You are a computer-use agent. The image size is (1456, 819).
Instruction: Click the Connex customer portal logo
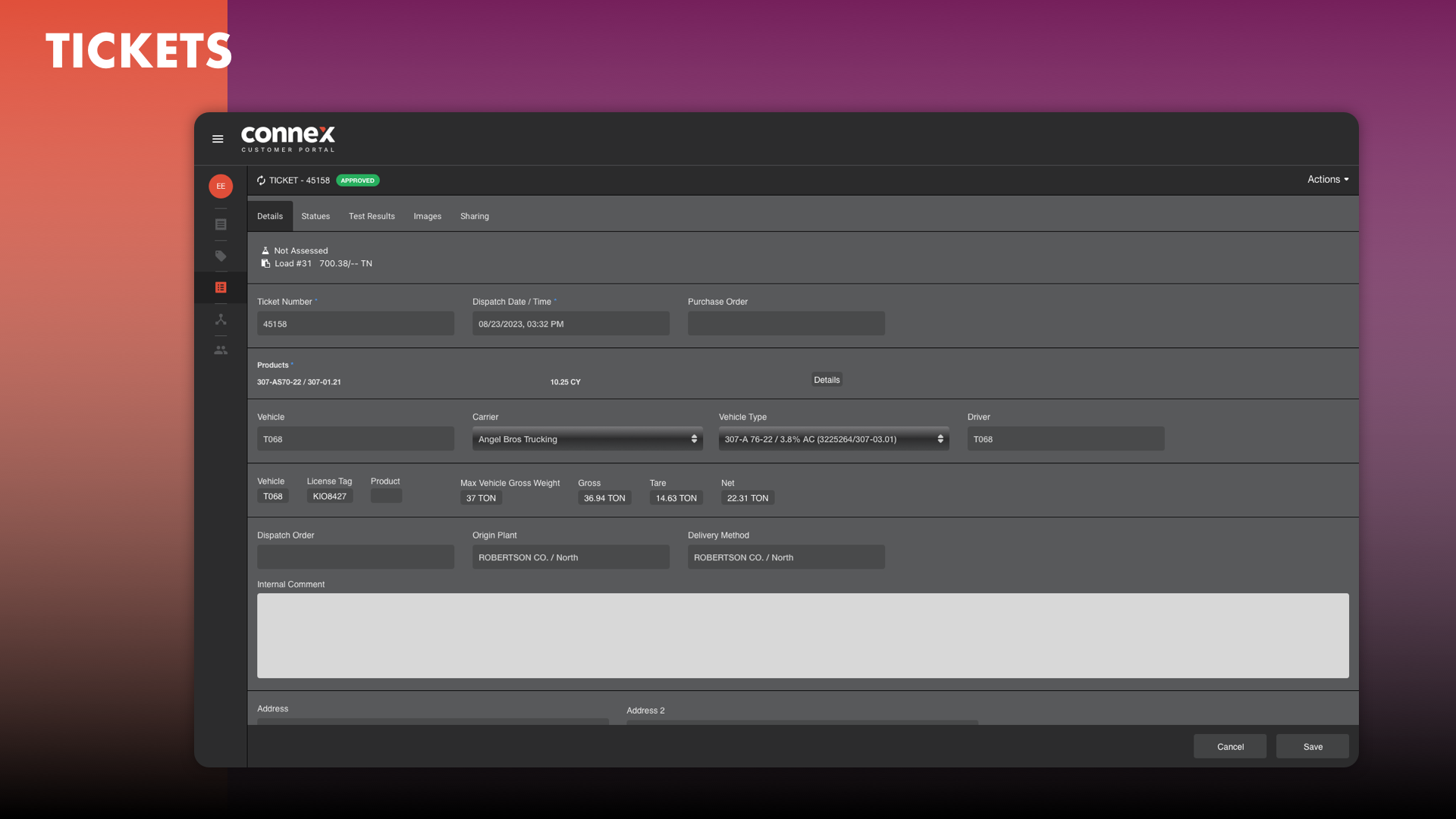(x=288, y=139)
